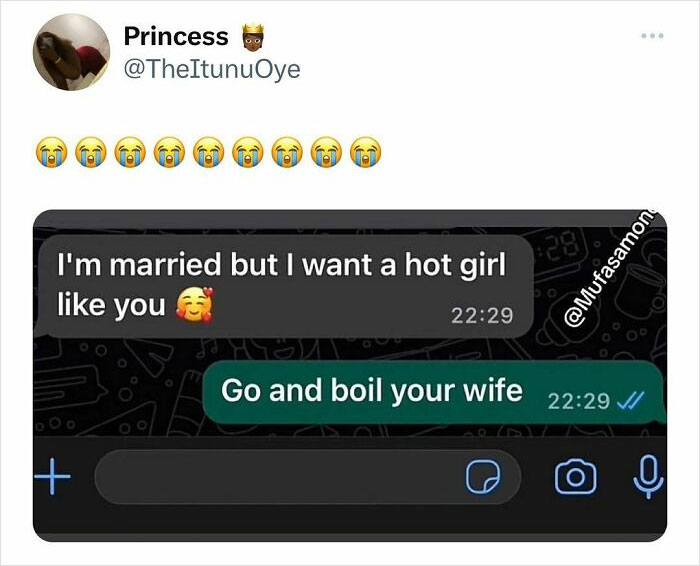The image size is (700, 566).
Task: Tap the plus attachment icon in chat
Action: pos(52,476)
